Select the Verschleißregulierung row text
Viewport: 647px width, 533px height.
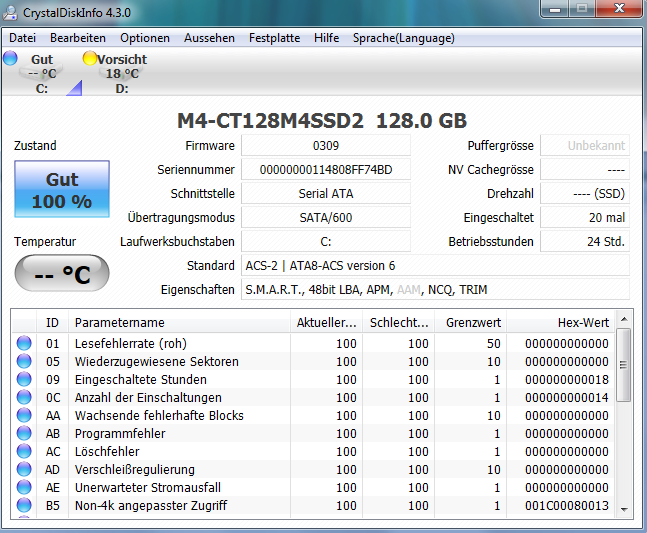coord(135,469)
